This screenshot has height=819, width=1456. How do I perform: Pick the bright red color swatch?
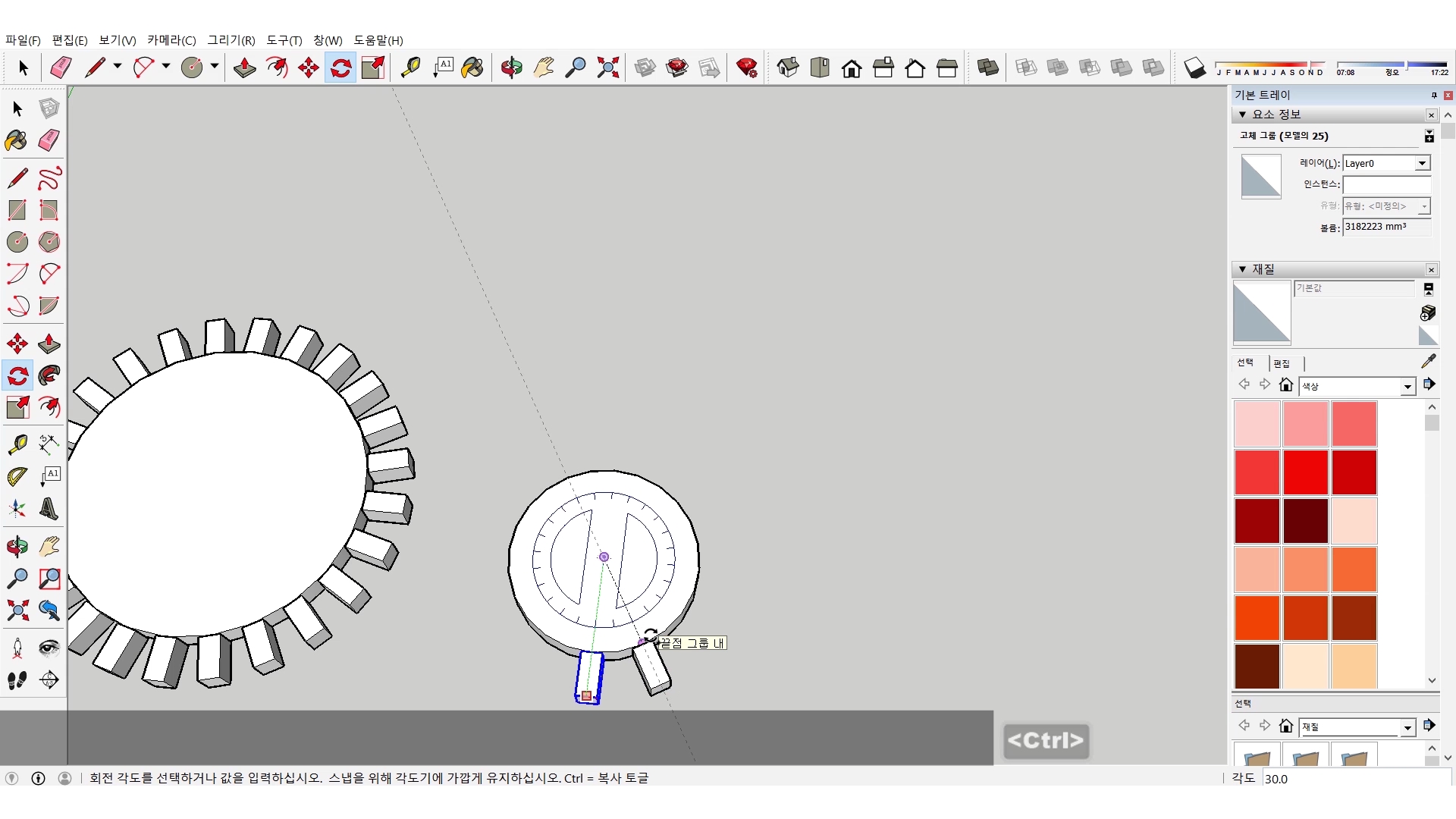click(1305, 472)
